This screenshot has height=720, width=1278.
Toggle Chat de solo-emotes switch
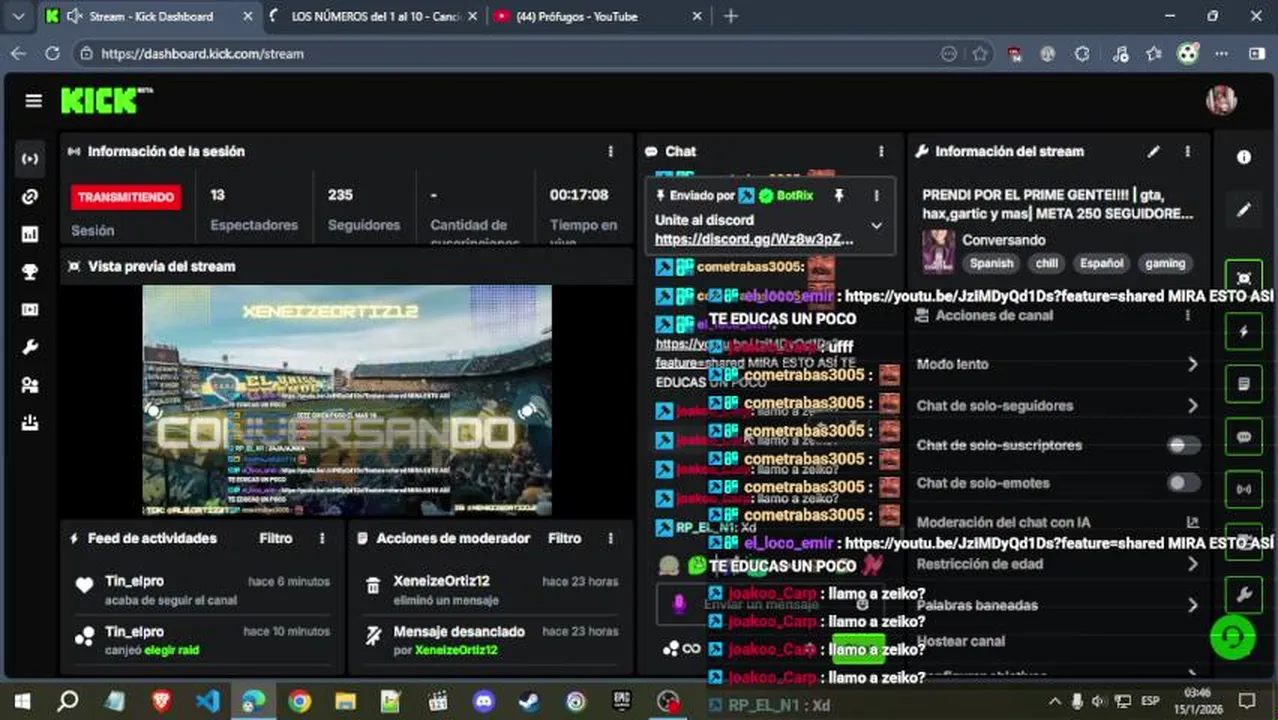(1184, 483)
